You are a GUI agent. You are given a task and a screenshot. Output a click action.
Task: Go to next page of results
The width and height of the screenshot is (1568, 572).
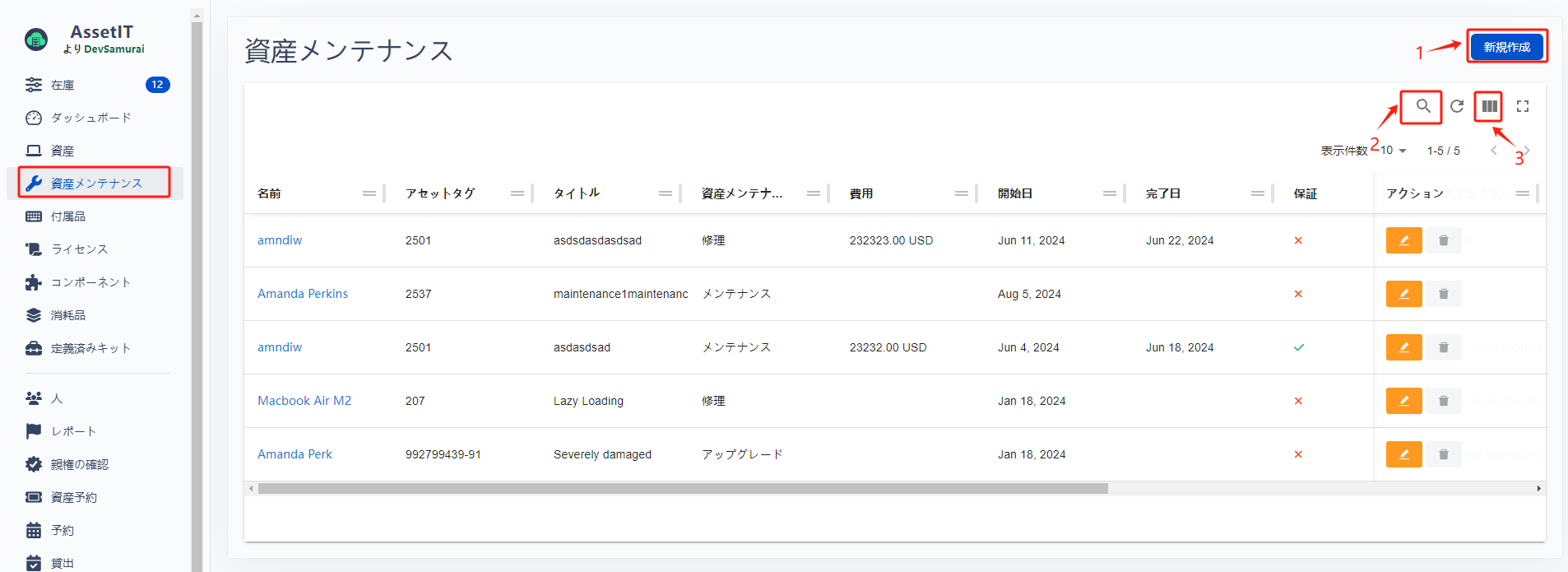[x=1527, y=151]
